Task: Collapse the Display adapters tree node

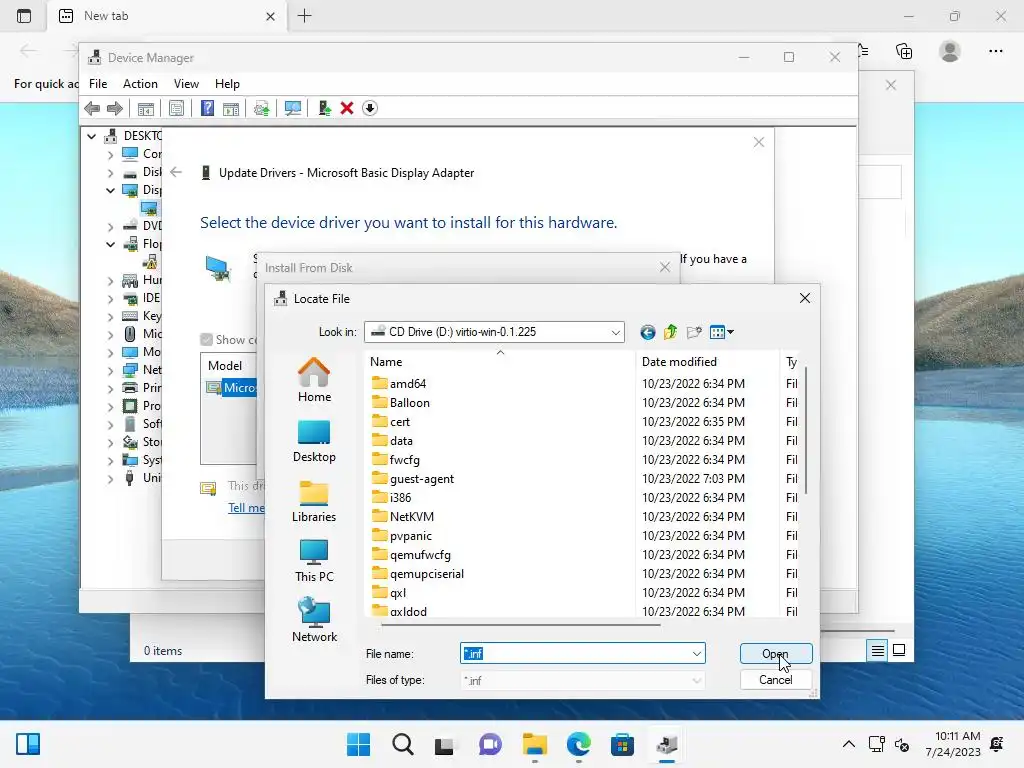Action: [x=110, y=191]
